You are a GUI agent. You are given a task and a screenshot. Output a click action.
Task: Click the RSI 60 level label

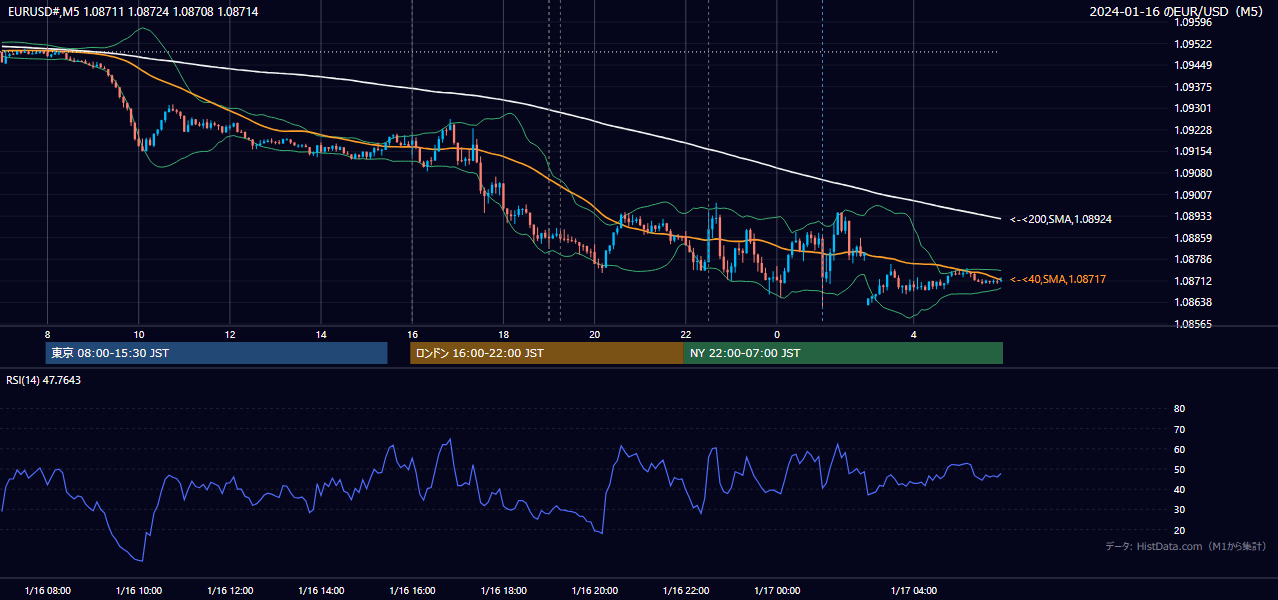coord(1179,449)
